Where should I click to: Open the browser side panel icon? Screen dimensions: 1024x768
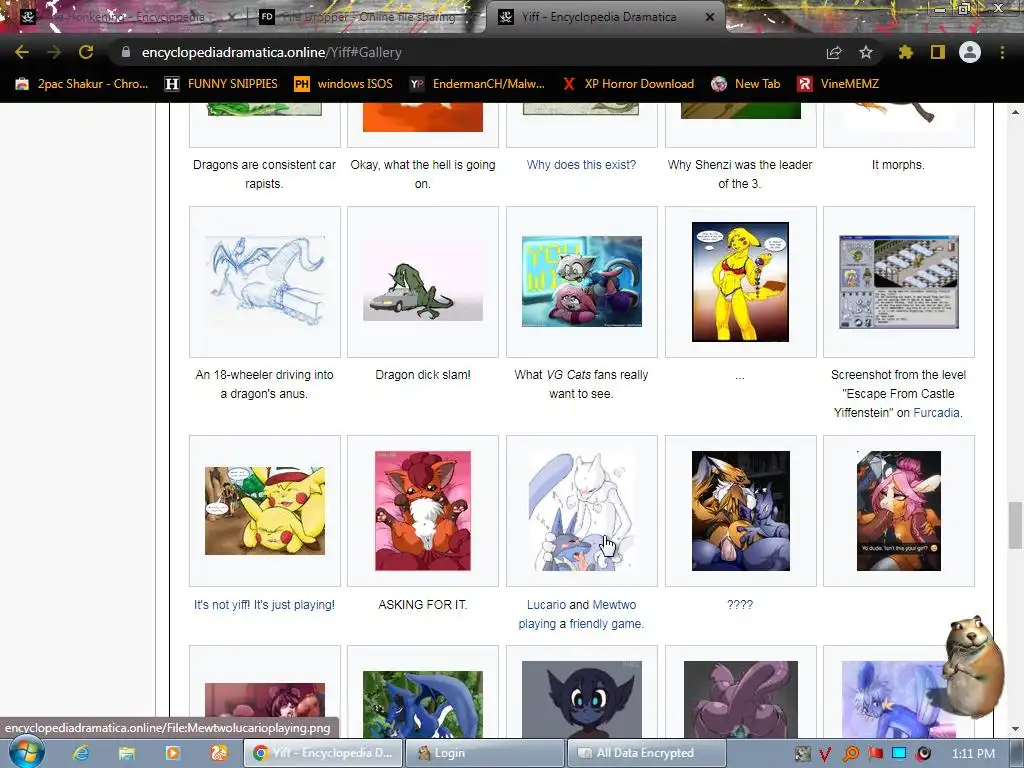[938, 52]
